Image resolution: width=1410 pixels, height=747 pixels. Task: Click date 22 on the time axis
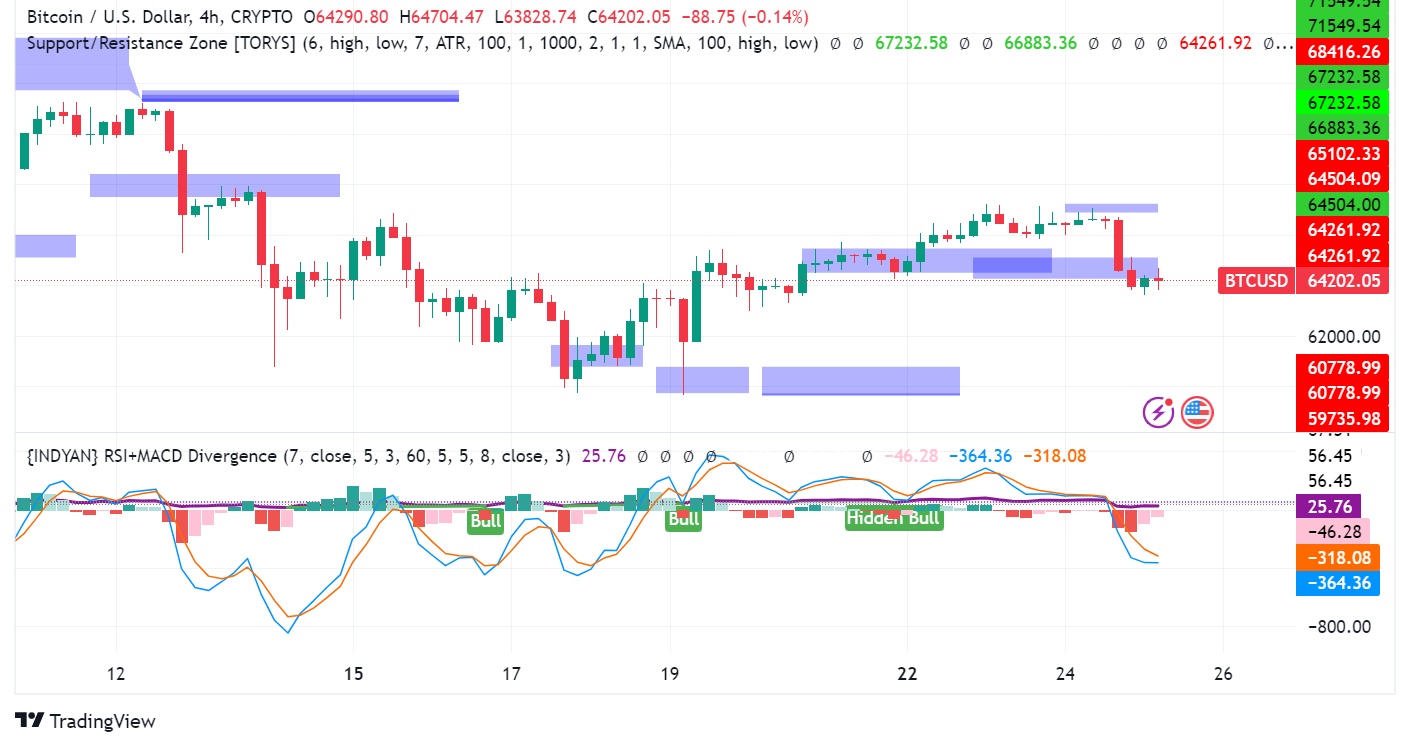[907, 673]
